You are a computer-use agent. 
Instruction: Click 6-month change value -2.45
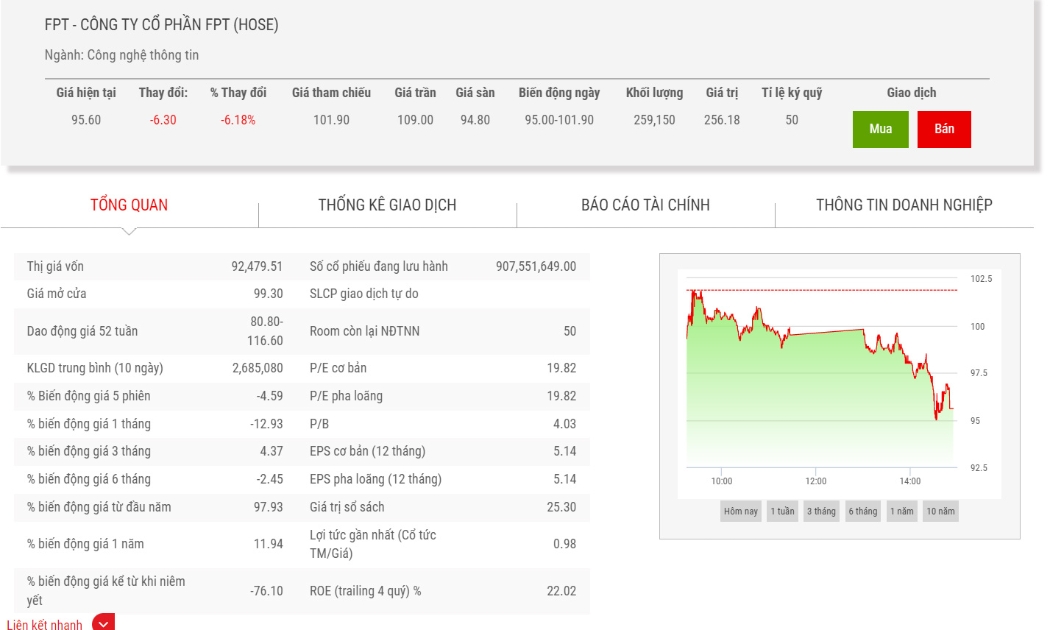tap(269, 479)
